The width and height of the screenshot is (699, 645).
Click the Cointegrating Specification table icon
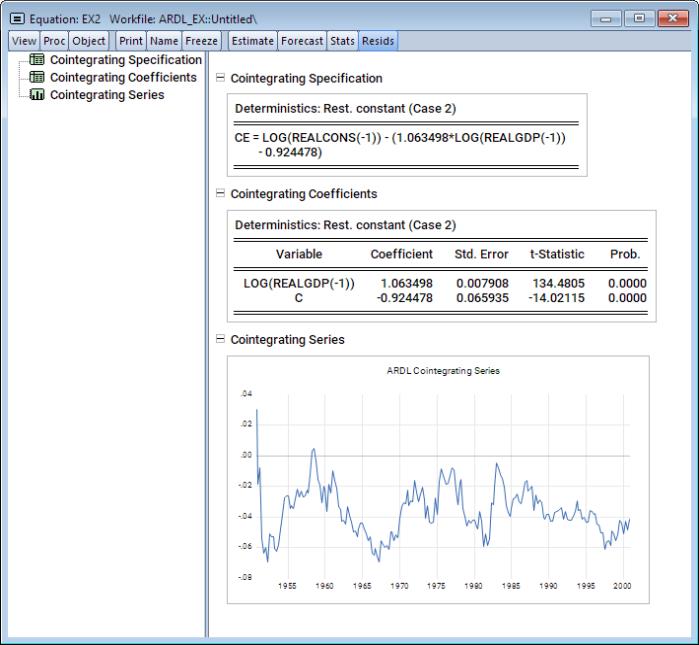(37, 60)
